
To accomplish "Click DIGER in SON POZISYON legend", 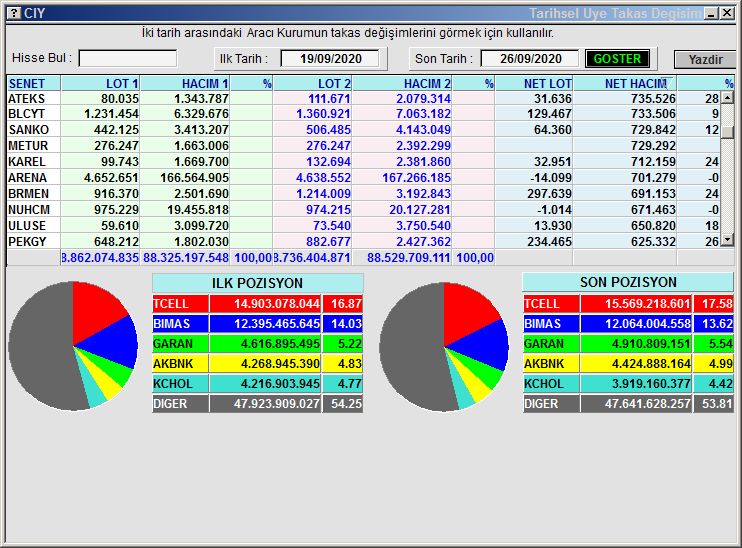I will click(x=551, y=404).
